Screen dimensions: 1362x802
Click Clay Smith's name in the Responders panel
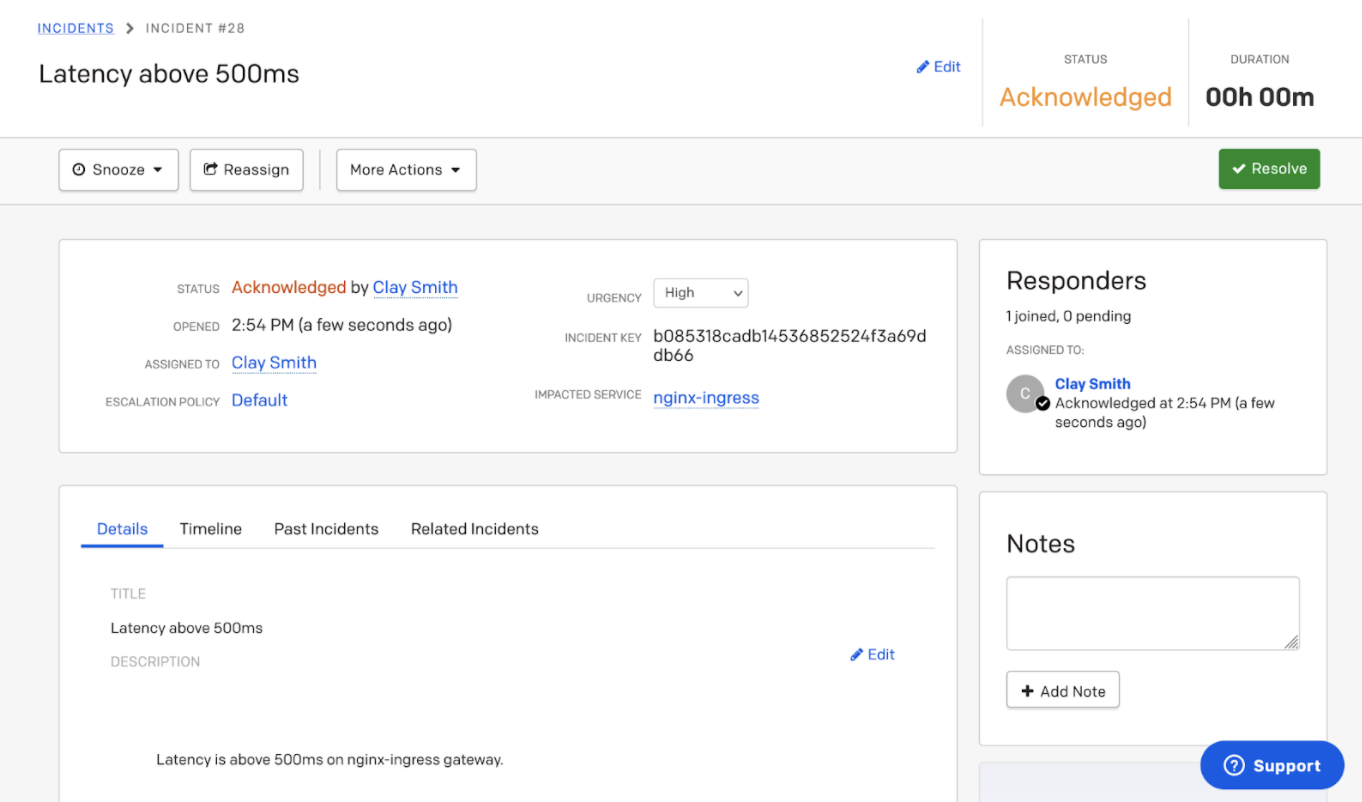[x=1092, y=384]
